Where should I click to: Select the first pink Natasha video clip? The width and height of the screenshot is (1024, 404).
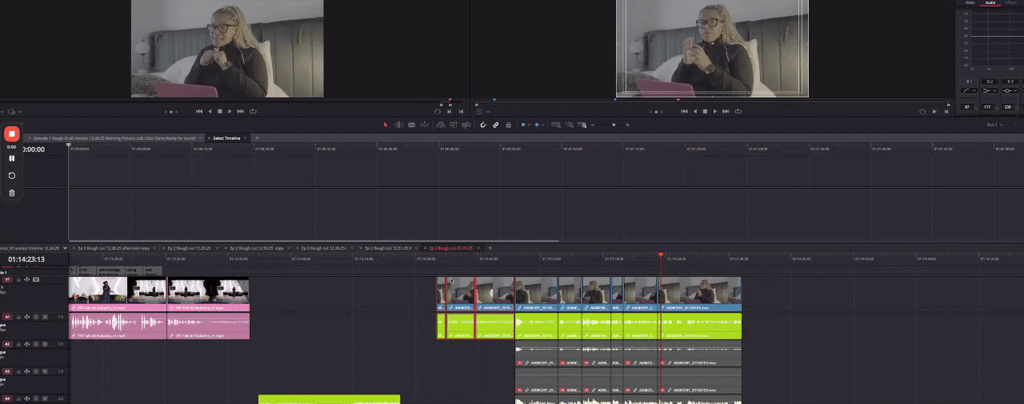118,294
